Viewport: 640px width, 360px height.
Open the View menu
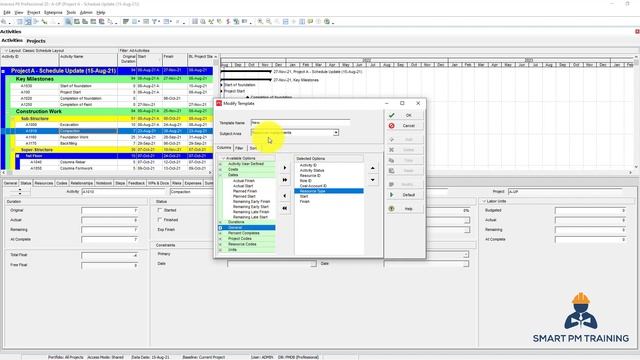19,13
